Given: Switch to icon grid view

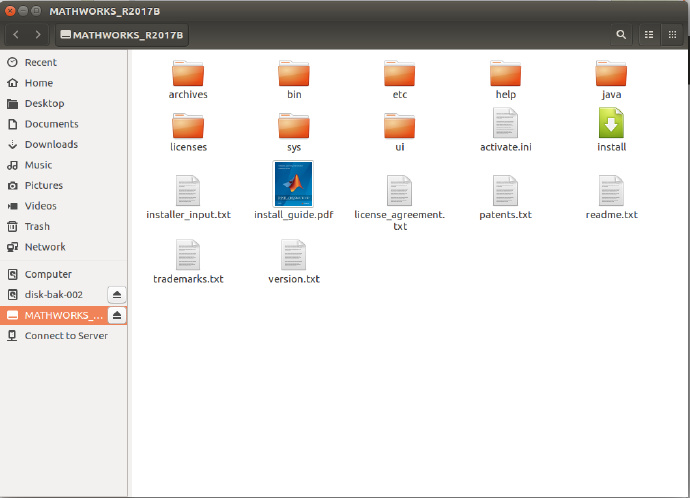Looking at the screenshot, I should (x=672, y=35).
